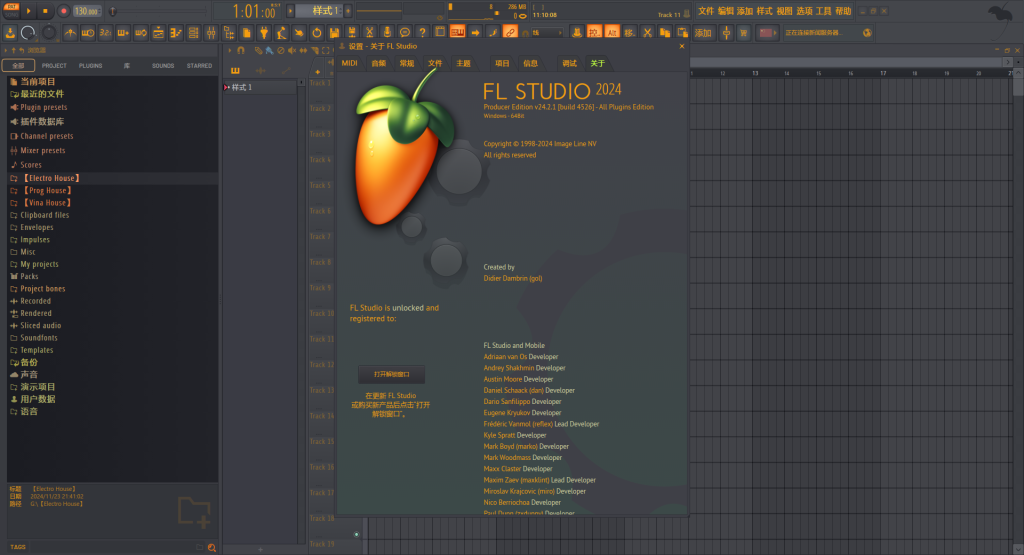
Task: Click the record button in transport
Action: (x=63, y=11)
